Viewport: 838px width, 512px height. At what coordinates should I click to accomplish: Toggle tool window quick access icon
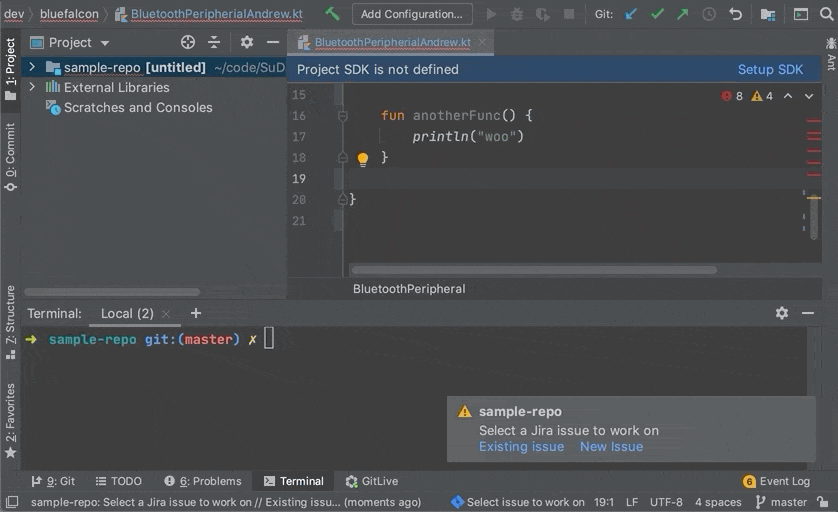coord(12,502)
